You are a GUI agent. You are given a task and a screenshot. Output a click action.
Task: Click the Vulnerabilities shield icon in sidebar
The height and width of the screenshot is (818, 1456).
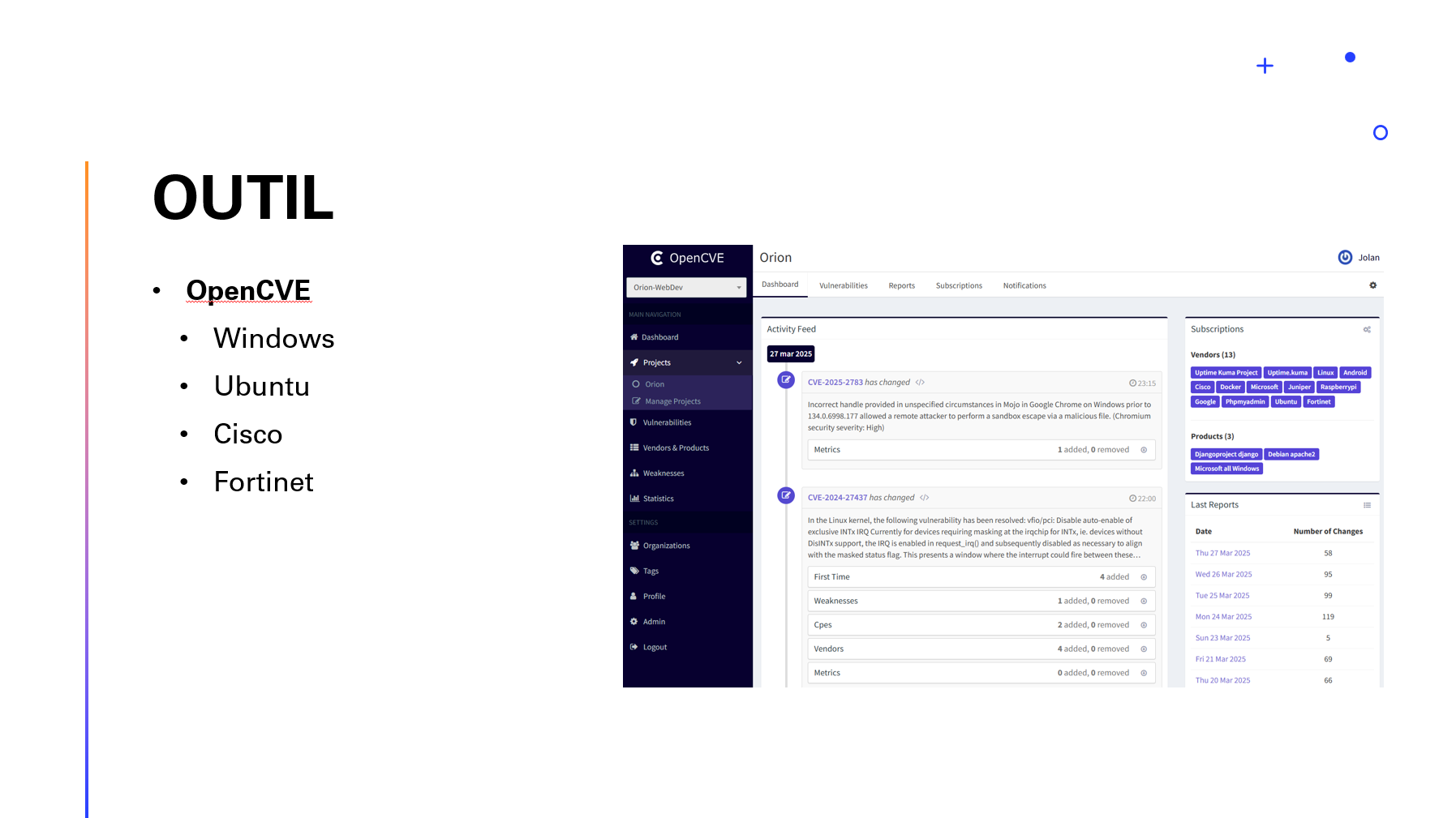(634, 422)
